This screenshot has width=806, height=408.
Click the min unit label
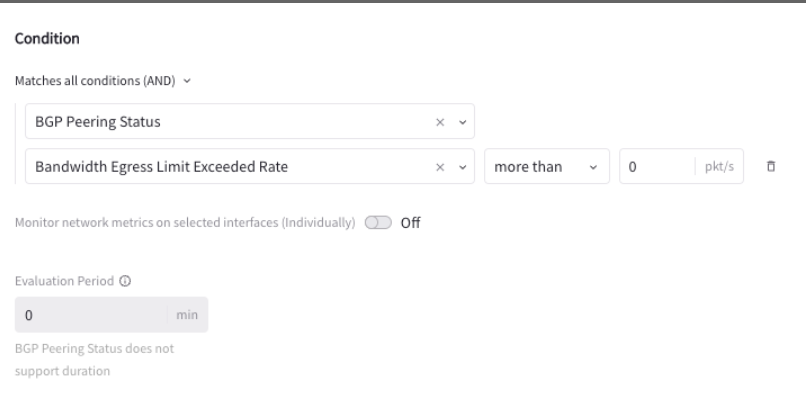[x=187, y=315]
